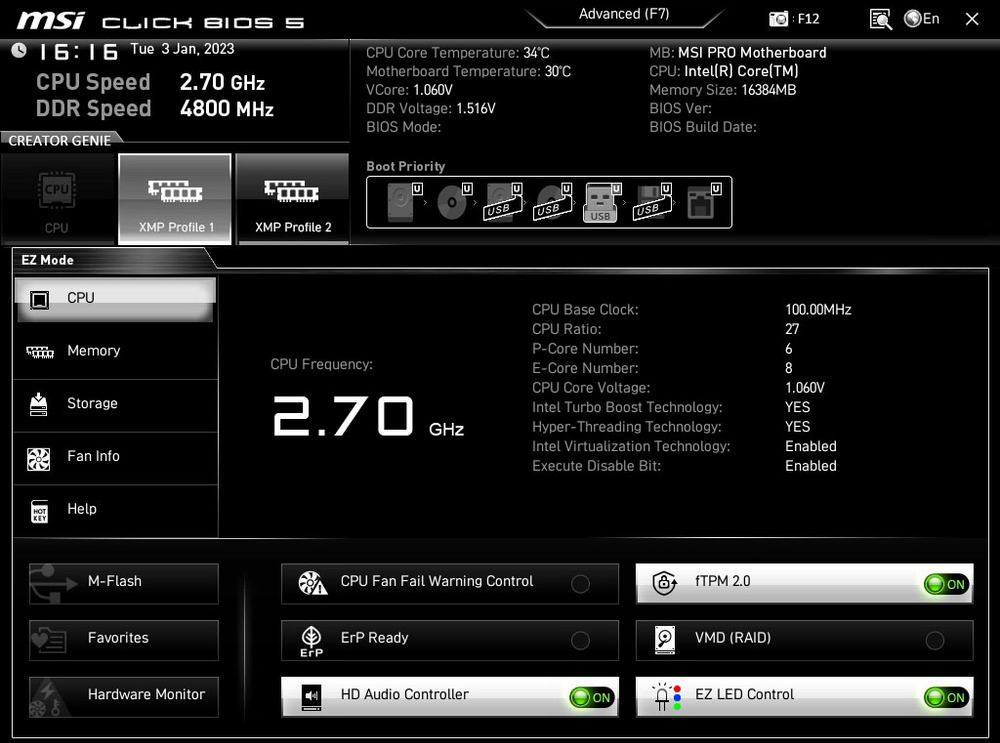The height and width of the screenshot is (743, 1000).
Task: Click the Motherboard Temperature 30°C reading
Action: [x=468, y=71]
